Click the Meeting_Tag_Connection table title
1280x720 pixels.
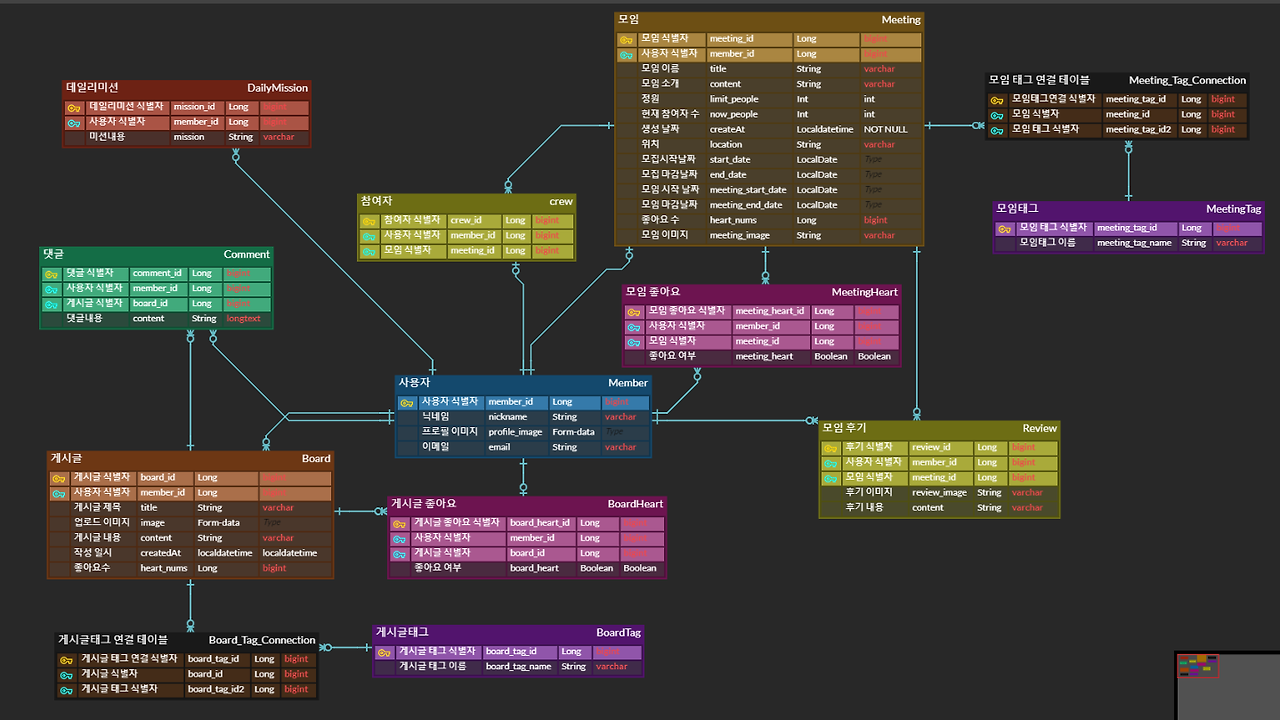[1187, 81]
